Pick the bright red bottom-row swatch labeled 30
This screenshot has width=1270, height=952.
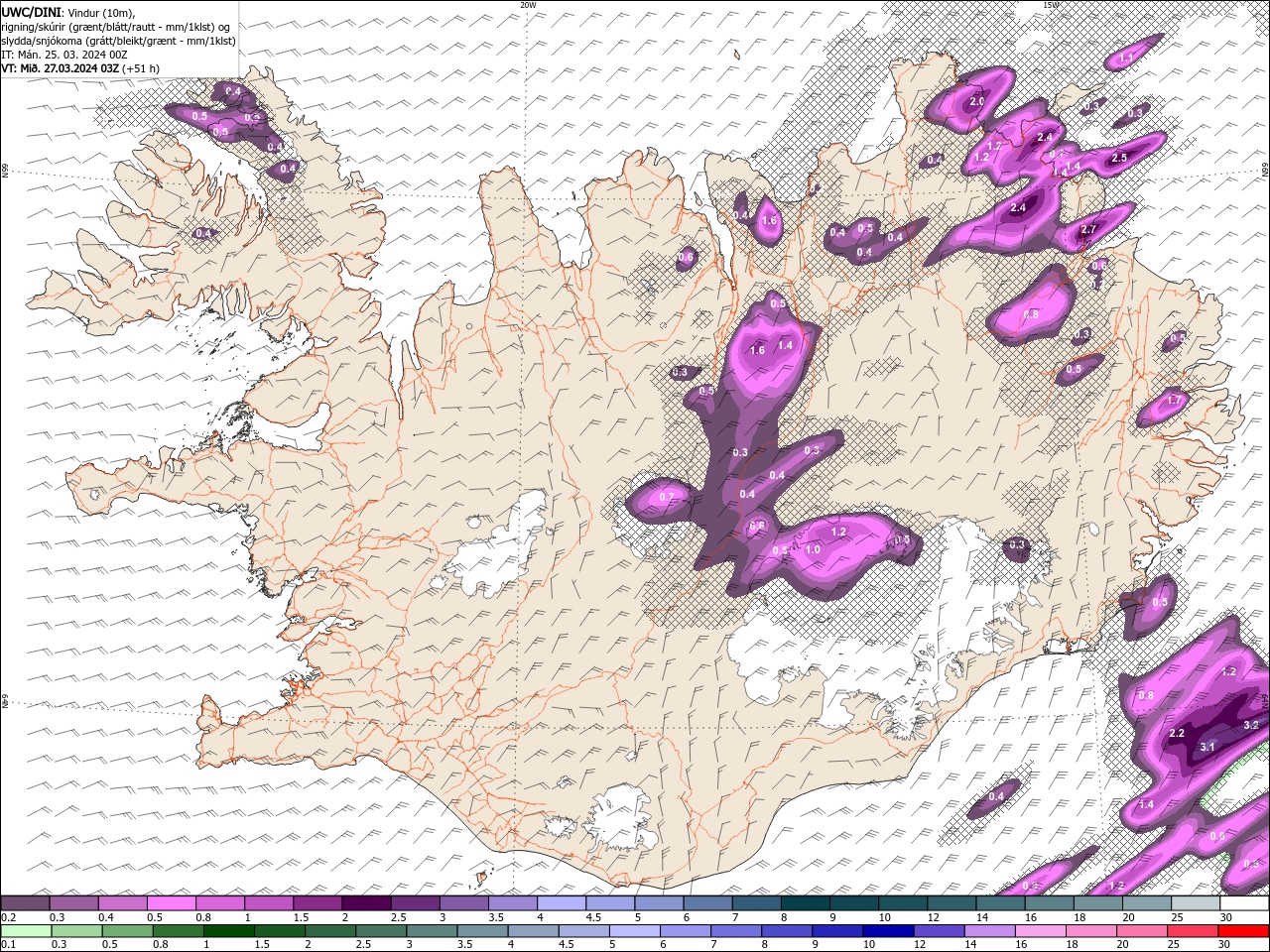[1244, 931]
